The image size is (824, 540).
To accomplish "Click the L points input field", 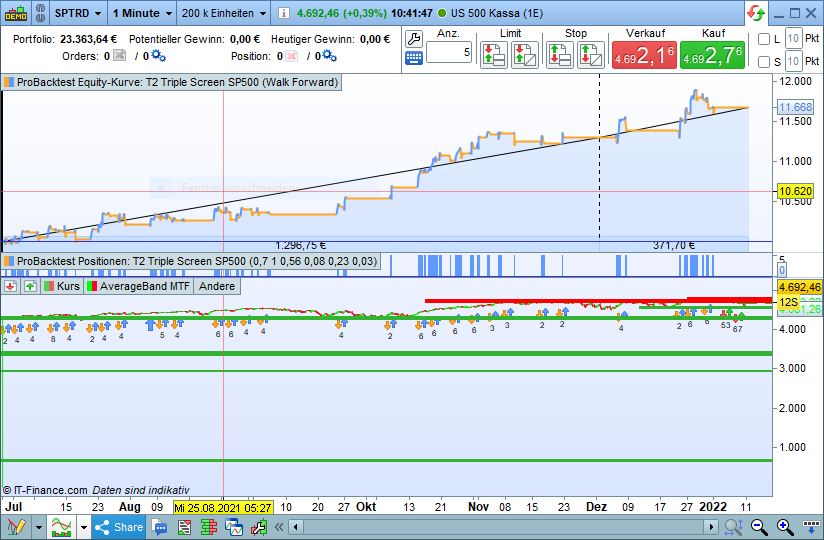I will [793, 38].
